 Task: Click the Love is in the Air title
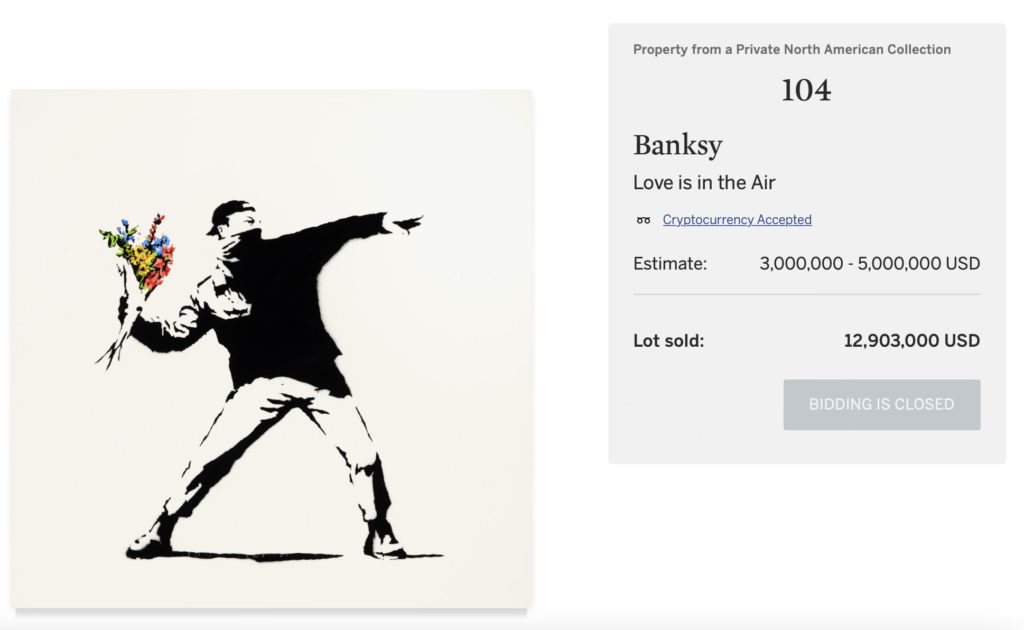point(704,182)
